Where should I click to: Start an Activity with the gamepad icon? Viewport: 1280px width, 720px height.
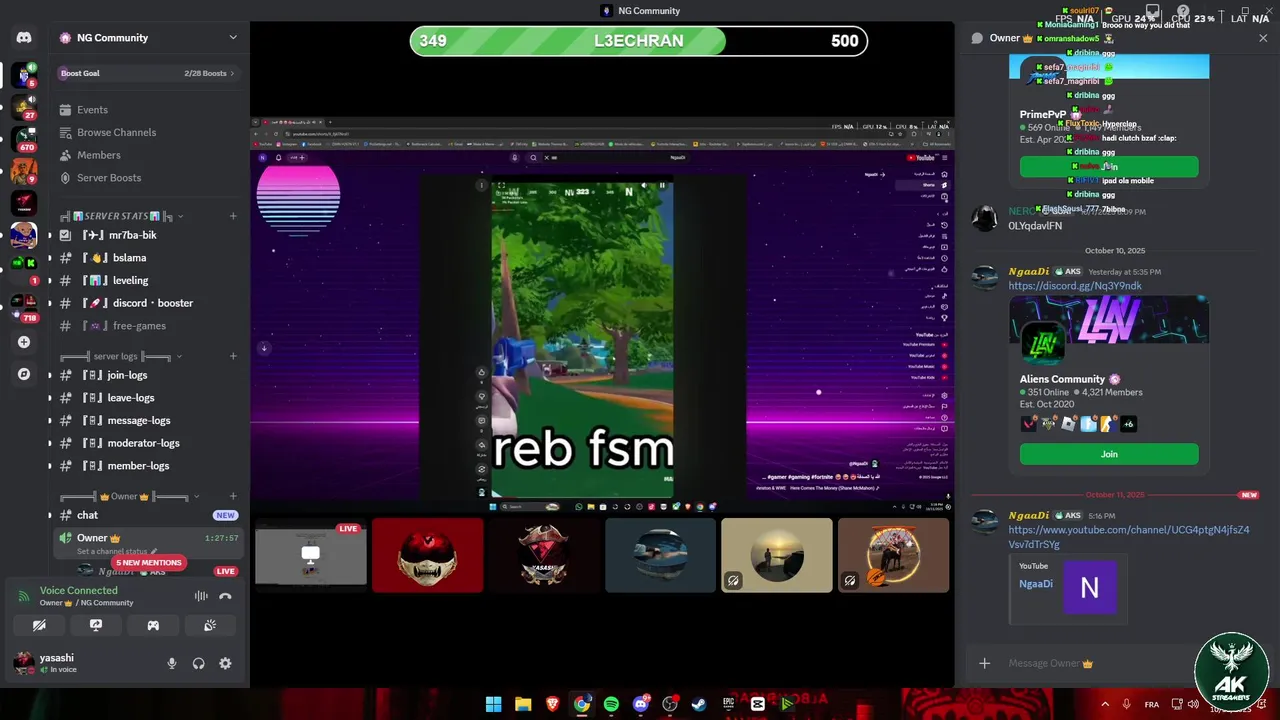[153, 625]
